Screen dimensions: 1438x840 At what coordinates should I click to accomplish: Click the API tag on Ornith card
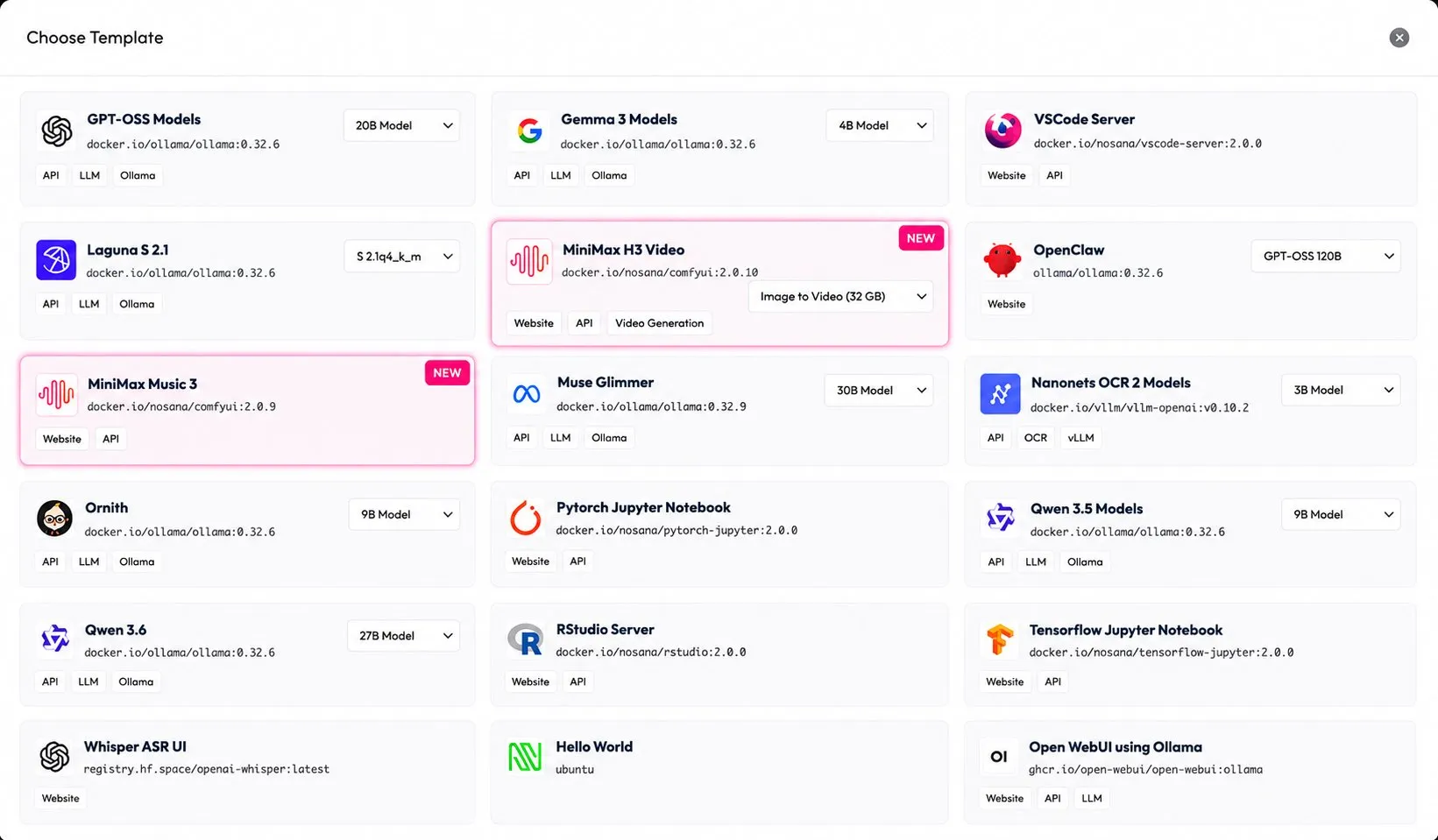click(51, 561)
